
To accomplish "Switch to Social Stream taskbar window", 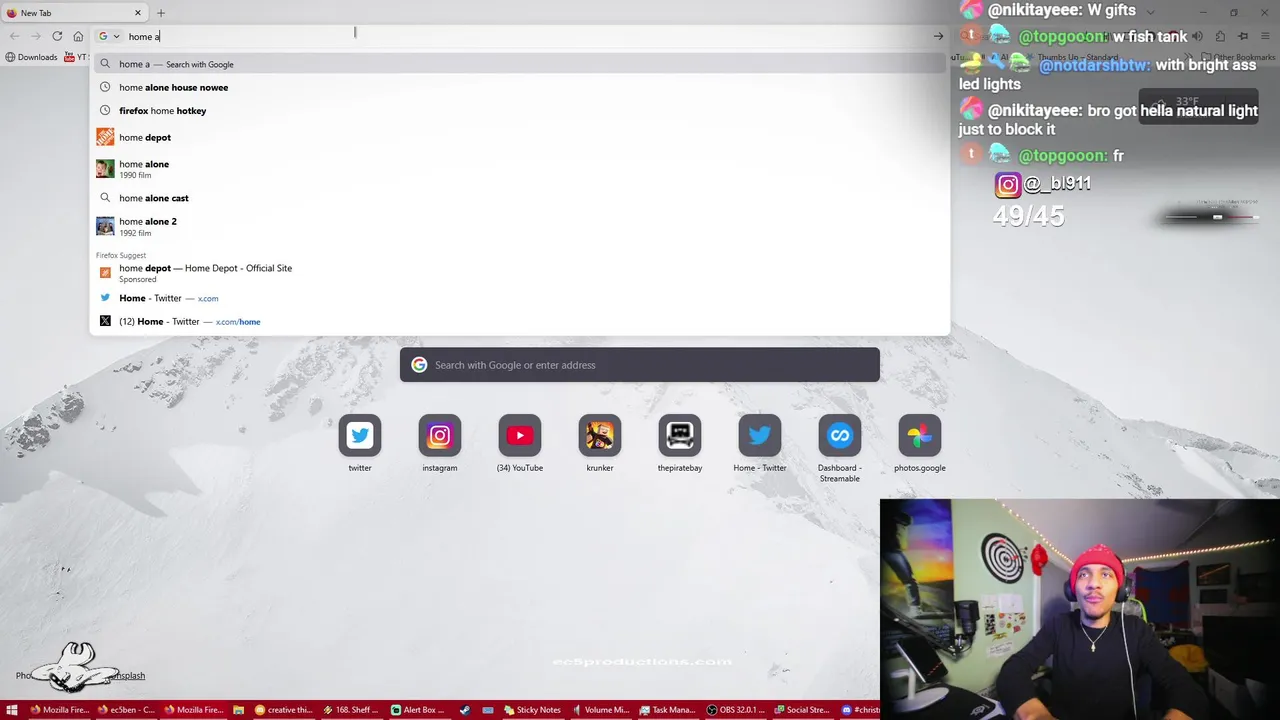I will (802, 710).
